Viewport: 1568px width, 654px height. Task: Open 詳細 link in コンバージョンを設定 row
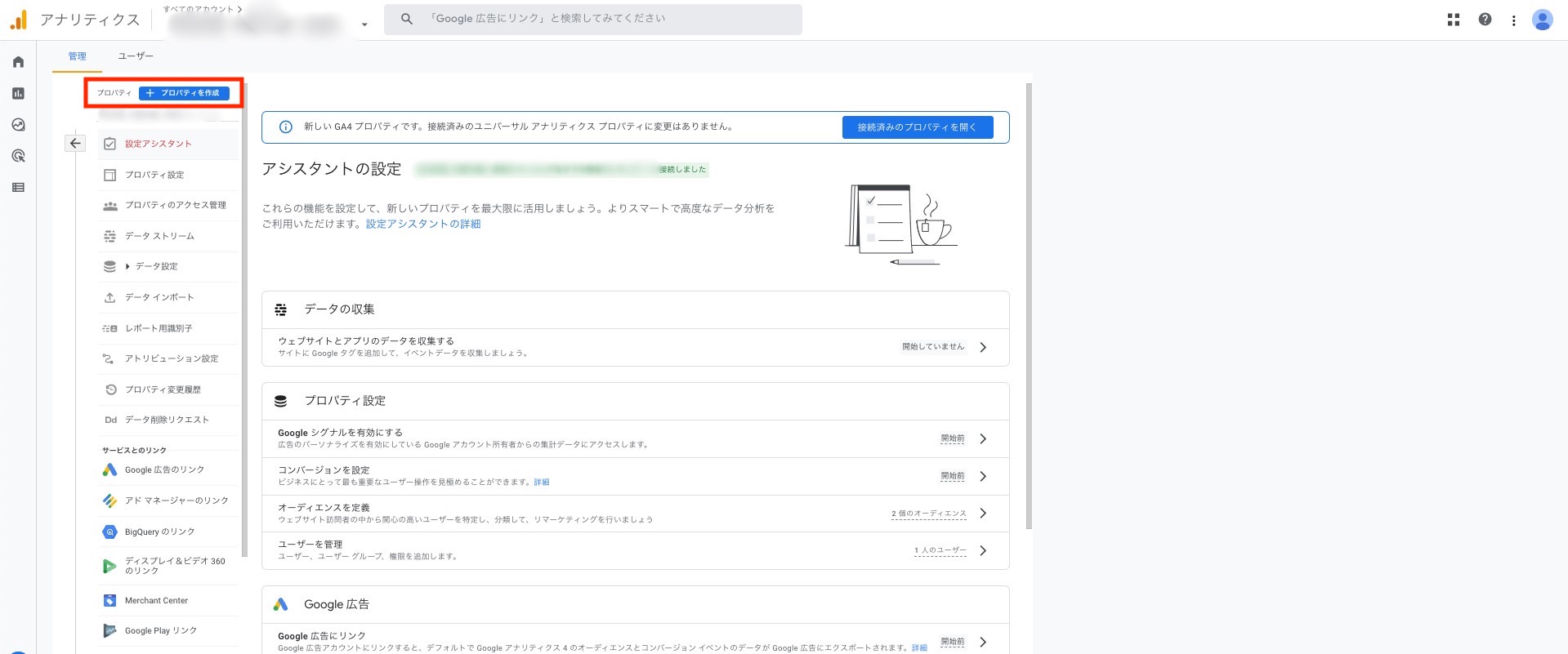click(542, 483)
